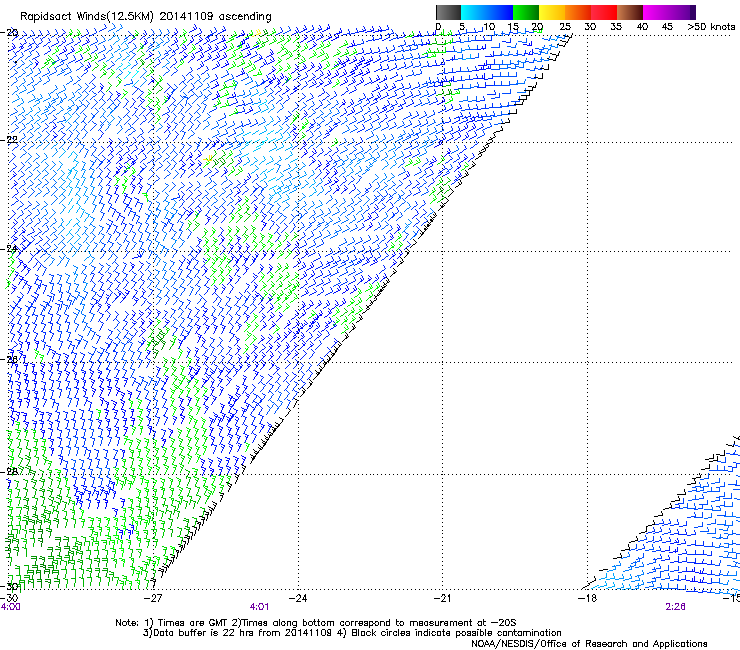740x650 pixels.
Task: Click the yellow 20-25 knots color swatch
Action: (x=552, y=12)
